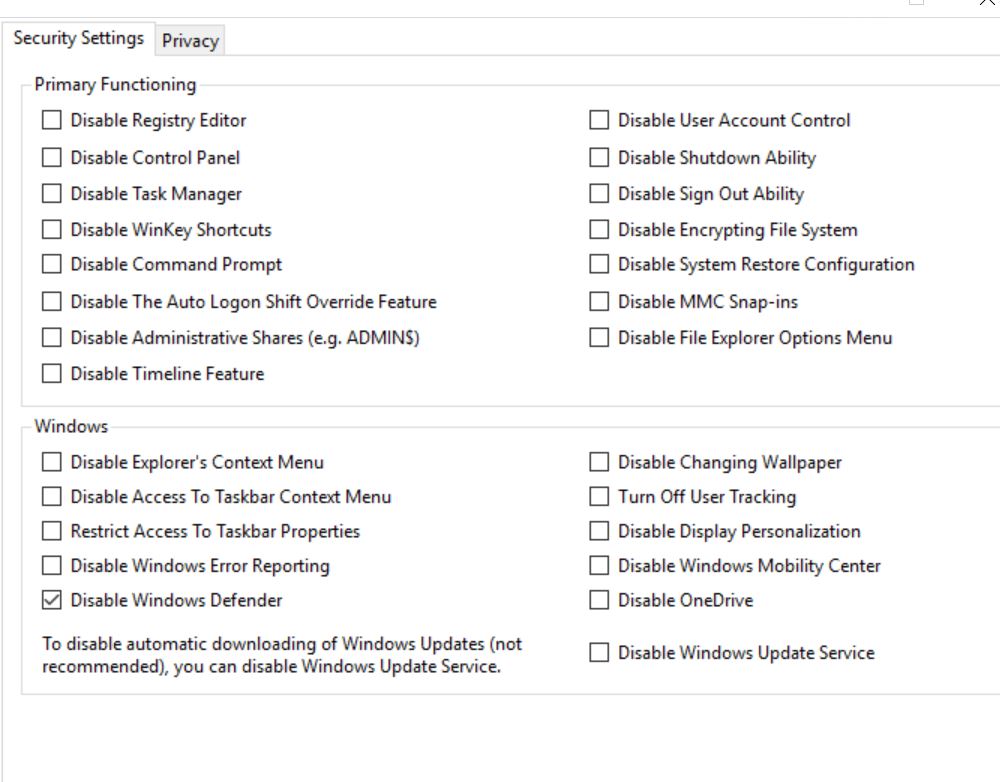Tick the Disable Task Manager checkbox
Viewport: 1000px width, 782px height.
[x=51, y=194]
